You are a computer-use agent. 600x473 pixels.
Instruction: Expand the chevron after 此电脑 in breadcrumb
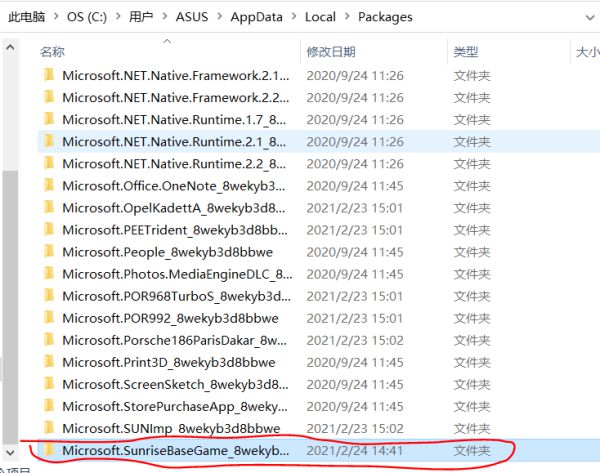pos(55,17)
